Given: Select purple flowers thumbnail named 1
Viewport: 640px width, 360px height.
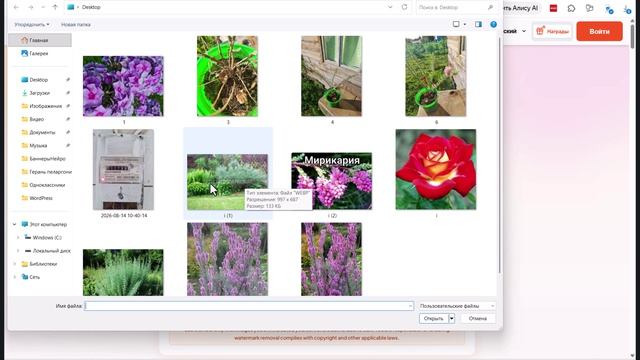Looking at the screenshot, I should [x=123, y=86].
